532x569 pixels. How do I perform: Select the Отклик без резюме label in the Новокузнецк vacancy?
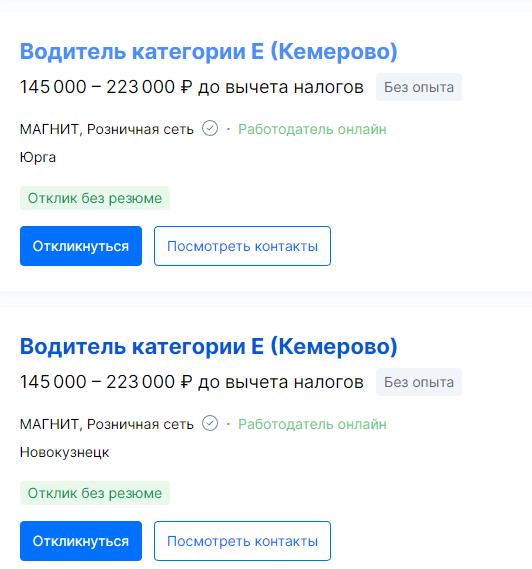click(x=95, y=493)
